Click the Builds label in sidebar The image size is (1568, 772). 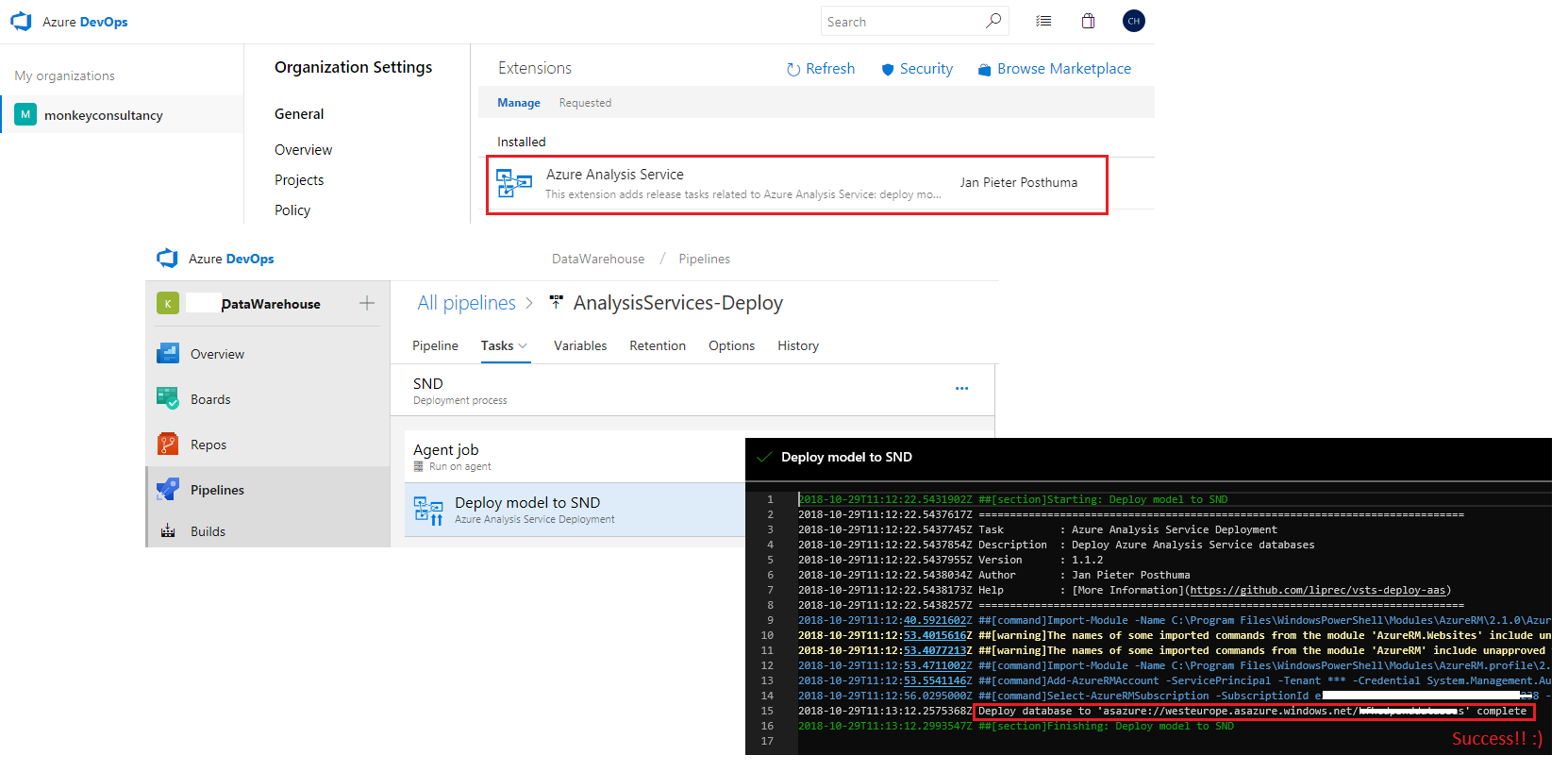208,531
